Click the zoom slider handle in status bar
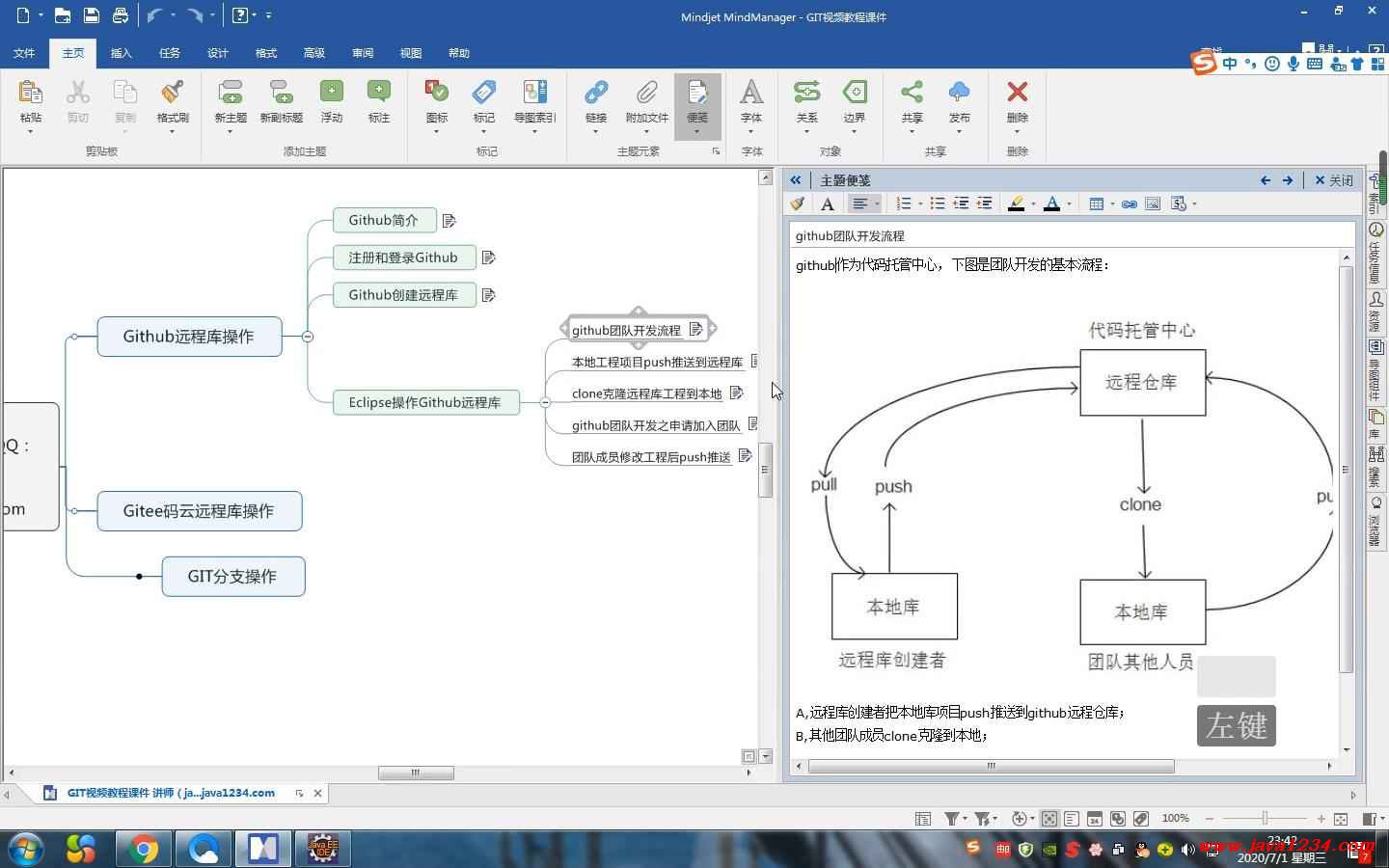 tap(1265, 819)
